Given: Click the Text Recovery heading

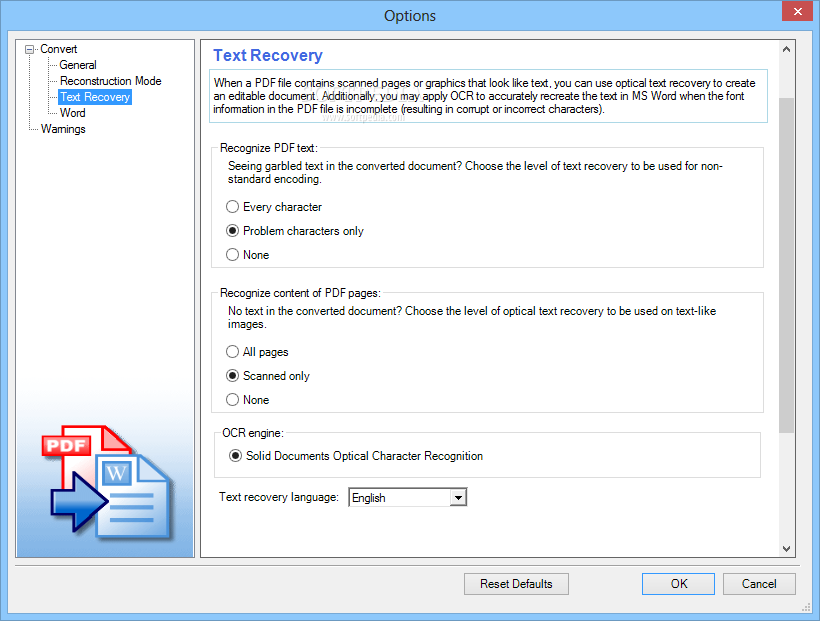Looking at the screenshot, I should tap(268, 55).
